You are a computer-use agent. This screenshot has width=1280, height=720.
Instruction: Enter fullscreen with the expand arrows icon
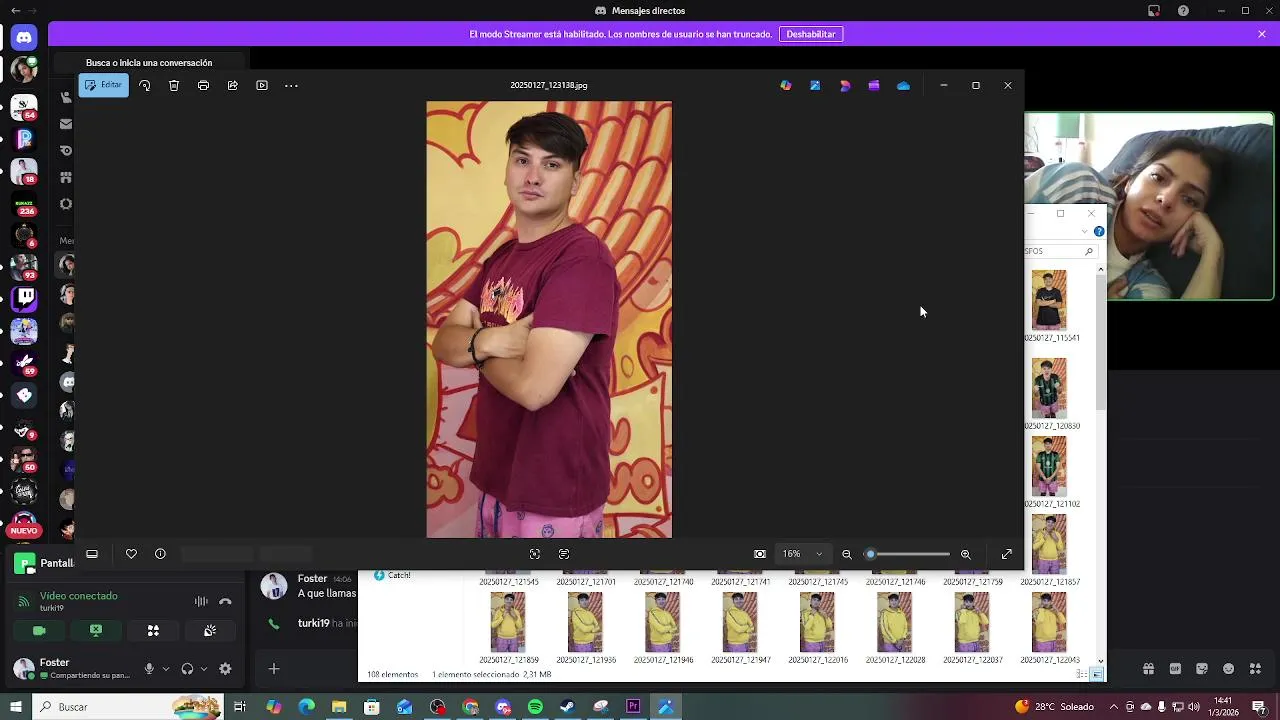1007,554
